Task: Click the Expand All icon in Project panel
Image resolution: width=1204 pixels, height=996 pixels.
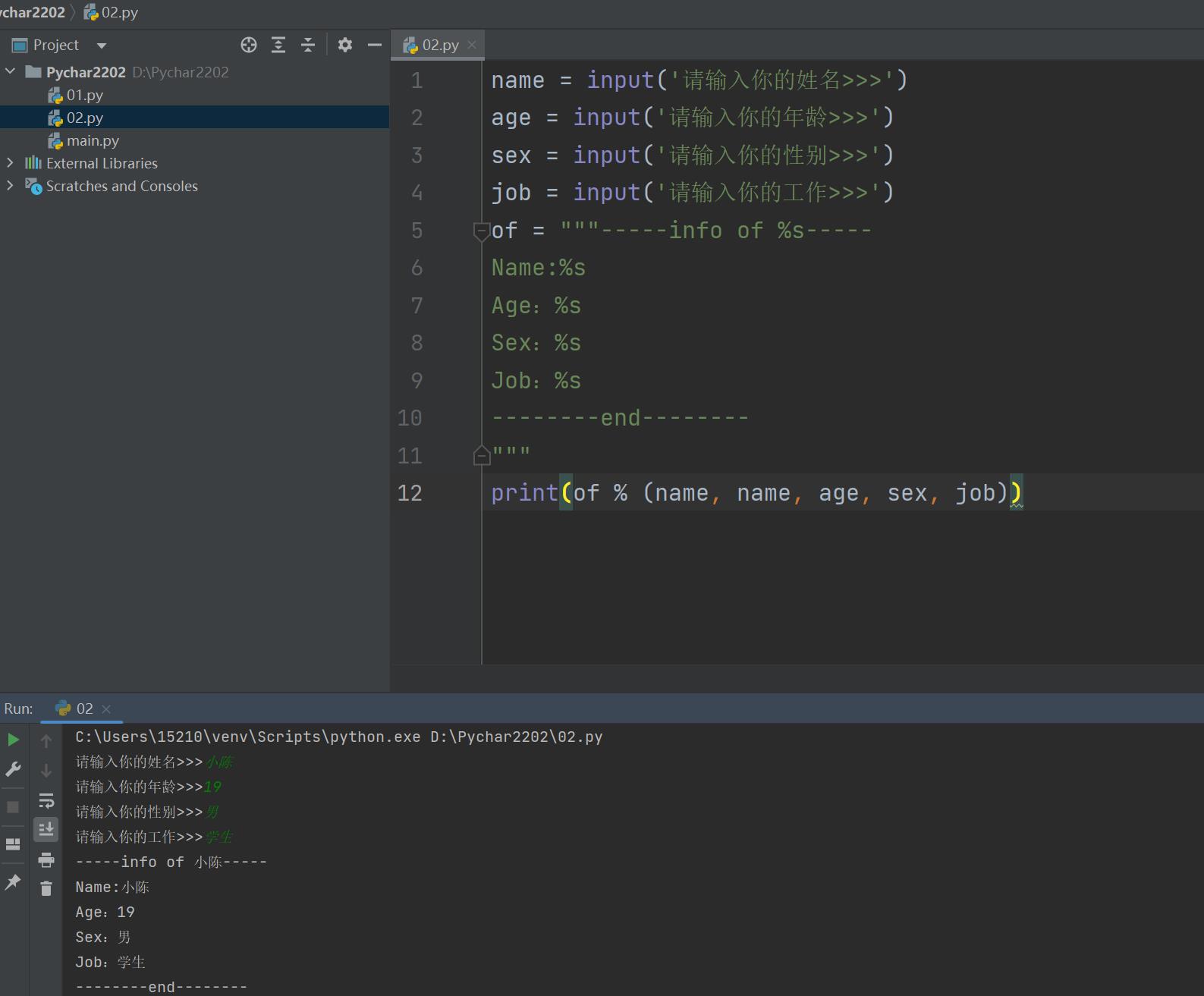Action: [x=278, y=45]
